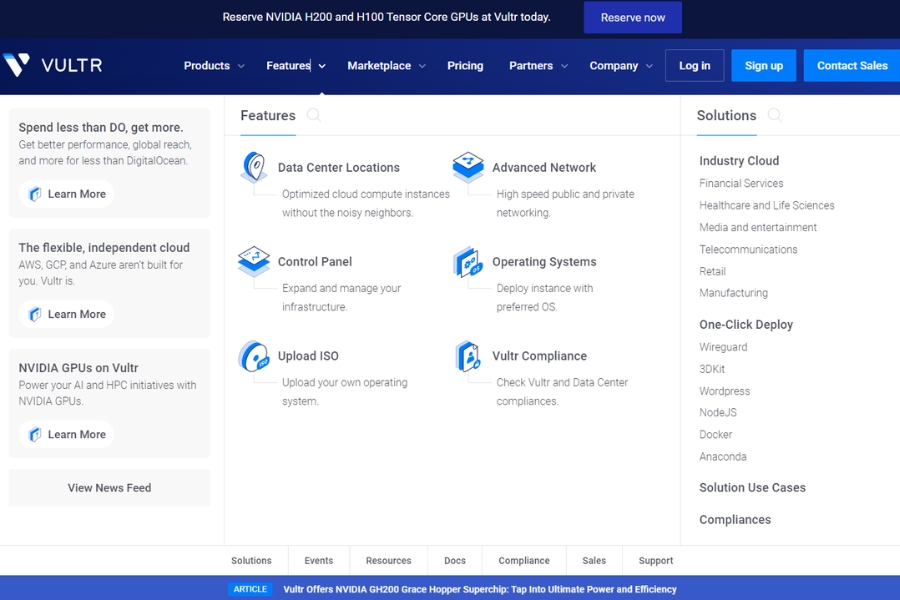Click Events in bottom menu bar
Screen dimensions: 900x600
[319, 560]
